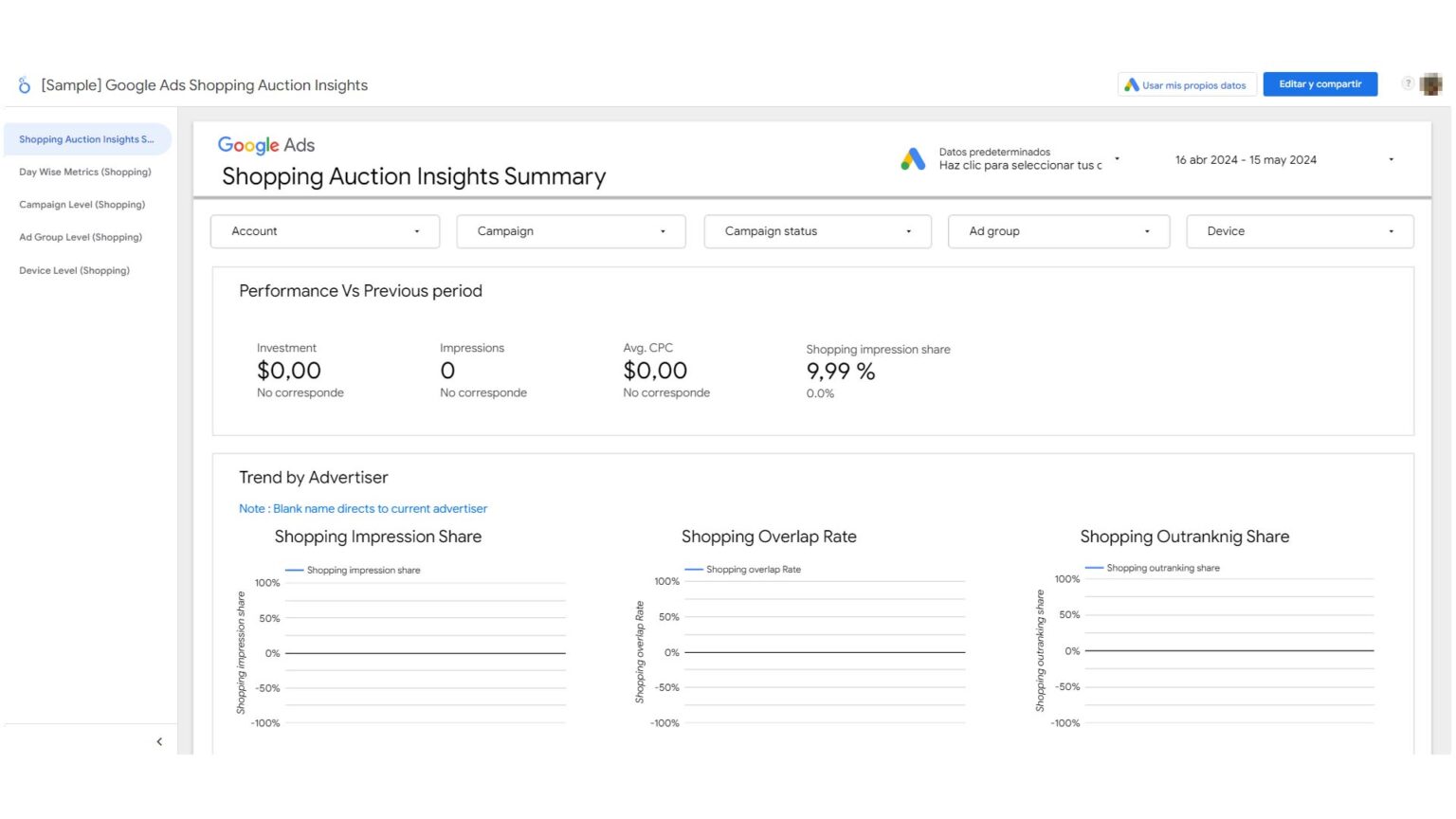Go to Day Wise Metrics (Shopping) page
Image resolution: width=1456 pixels, height=819 pixels.
85,173
